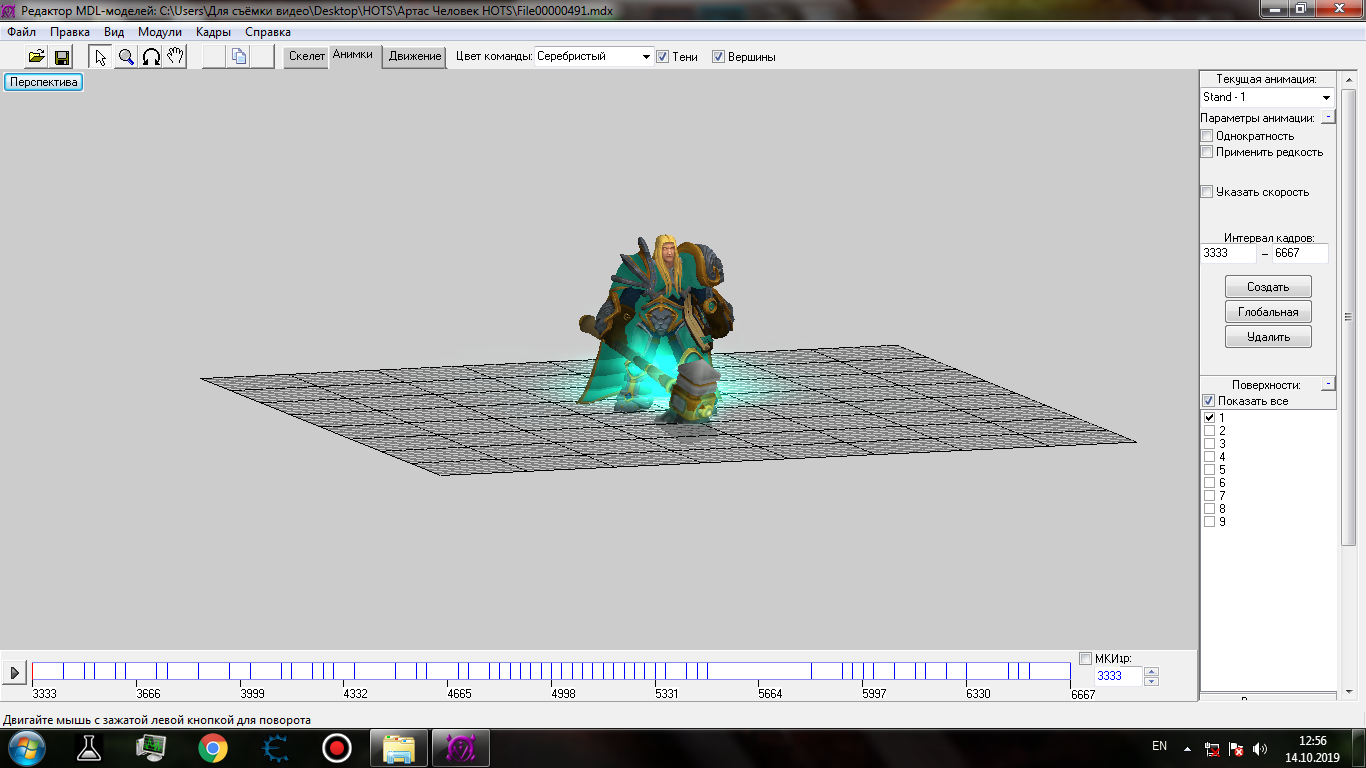Click the copy pages toolbar icon
Screen dimensions: 1366x768
click(239, 57)
